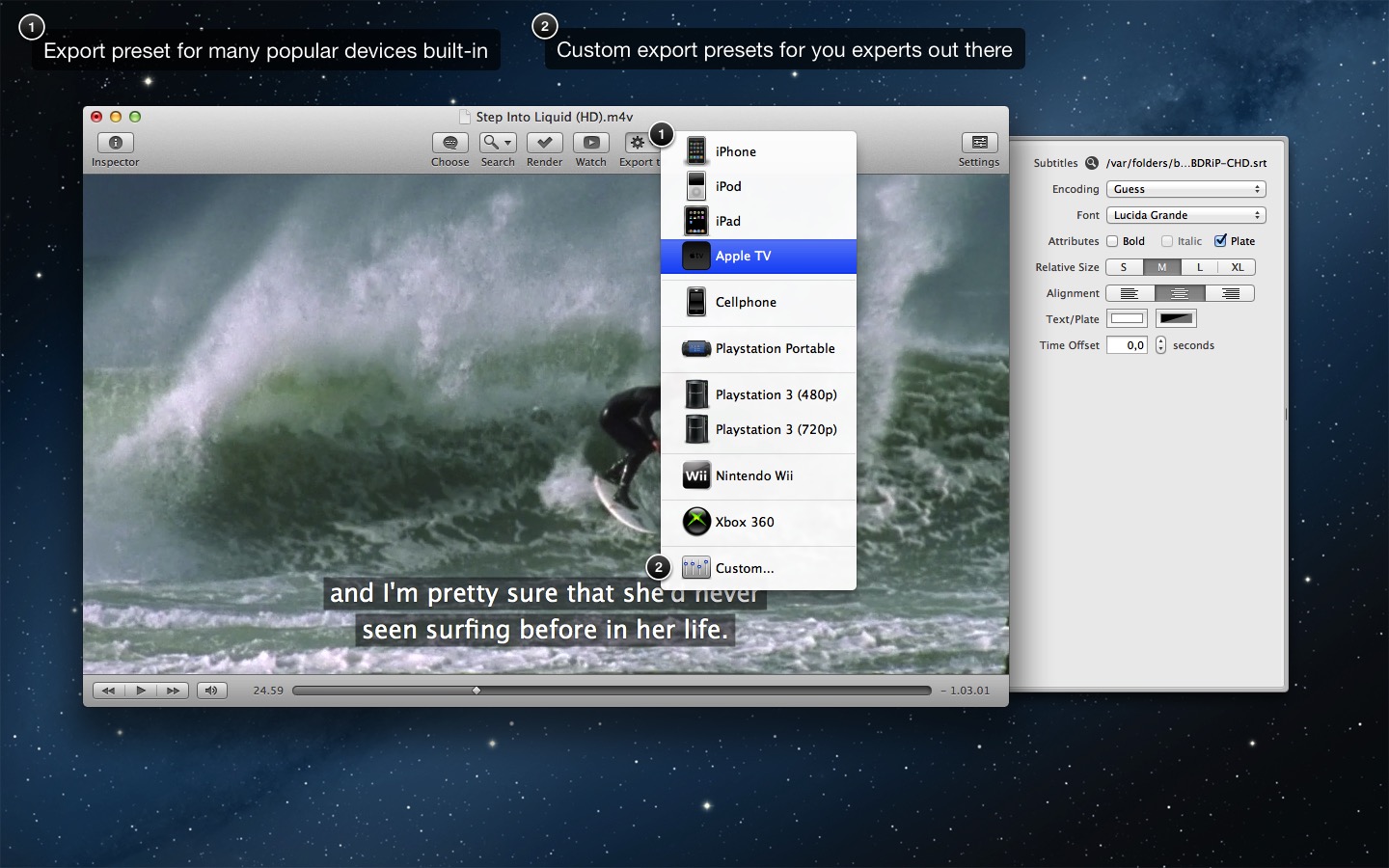1389x868 pixels.
Task: Open the Encoding dropdown
Action: point(1185,189)
